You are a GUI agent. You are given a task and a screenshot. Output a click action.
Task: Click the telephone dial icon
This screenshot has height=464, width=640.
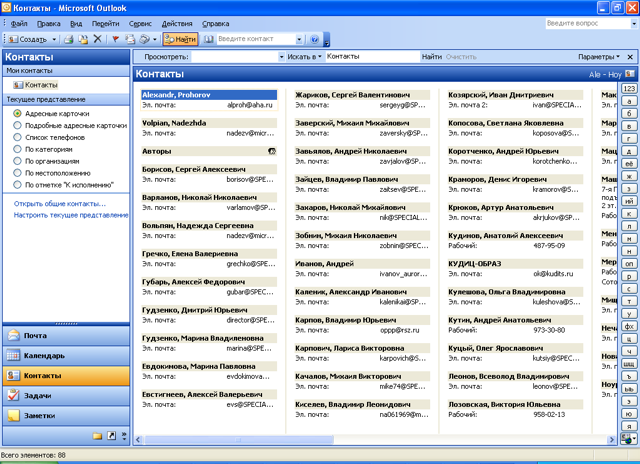pos(144,39)
